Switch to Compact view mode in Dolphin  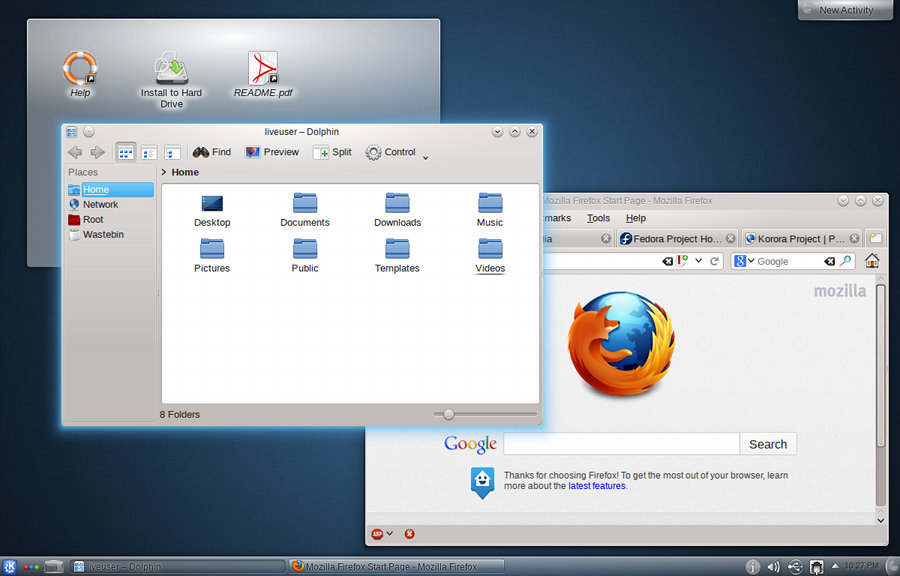[x=149, y=152]
